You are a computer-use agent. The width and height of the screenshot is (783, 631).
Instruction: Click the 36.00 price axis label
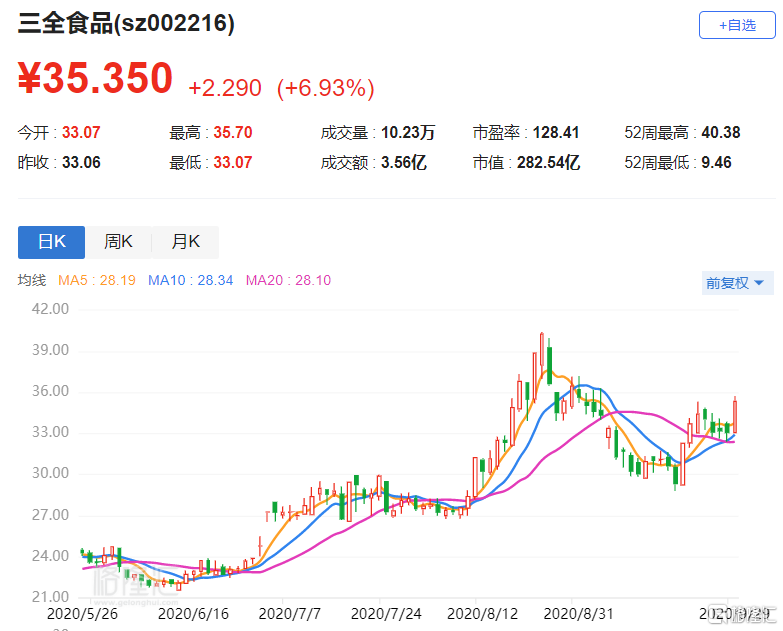click(50, 390)
